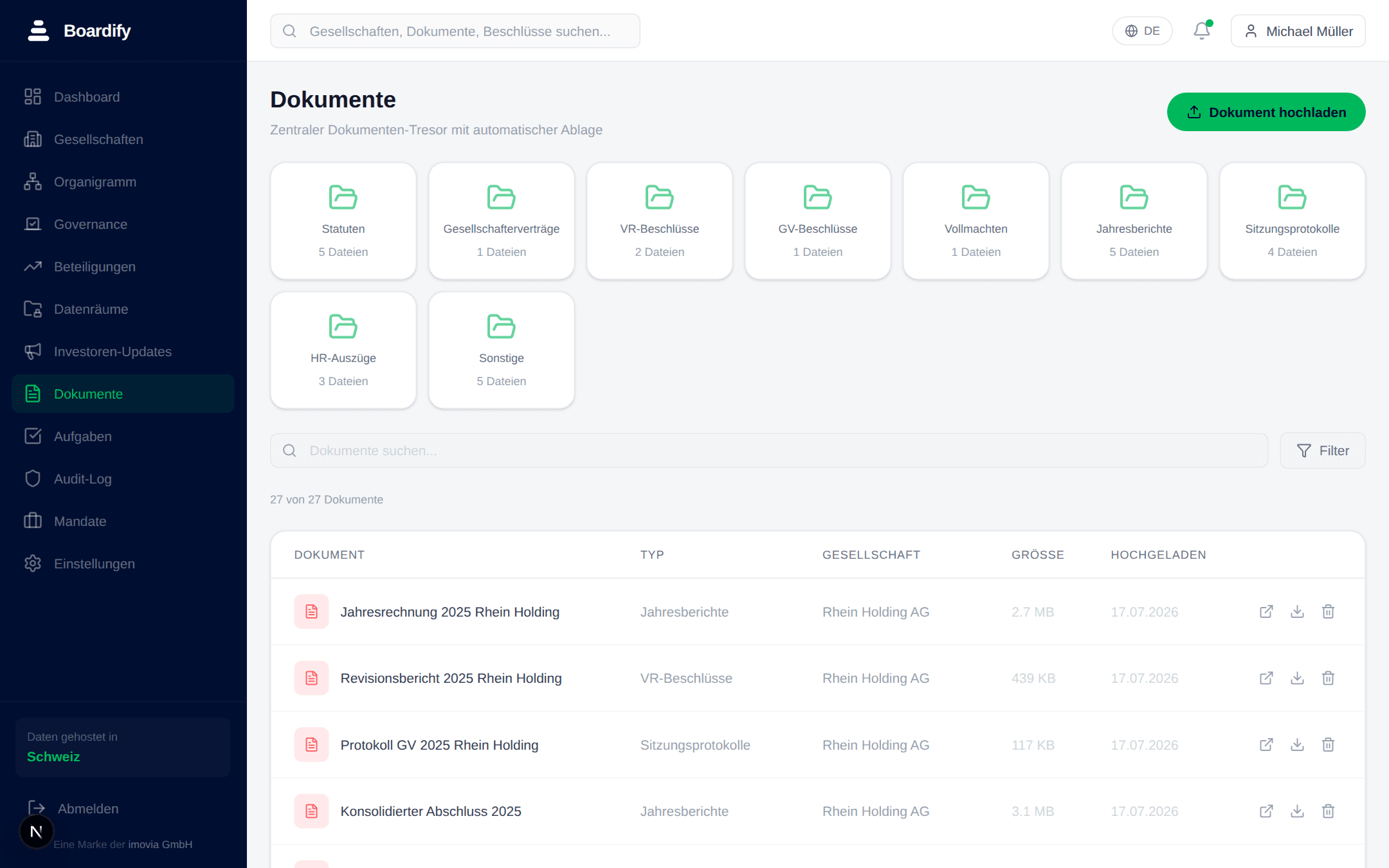
Task: Open Aufgaben from the sidebar
Action: click(123, 436)
